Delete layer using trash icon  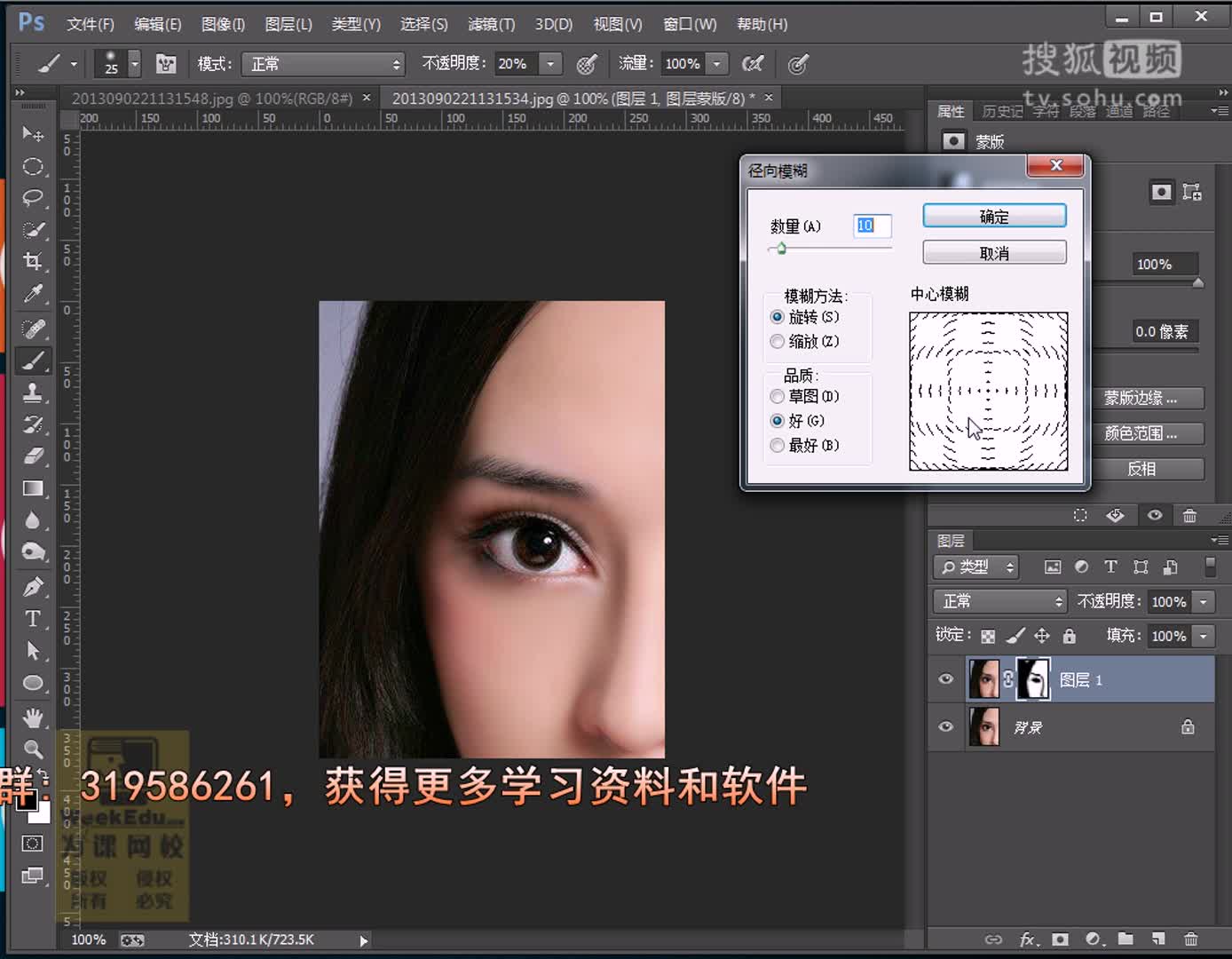[1191, 939]
